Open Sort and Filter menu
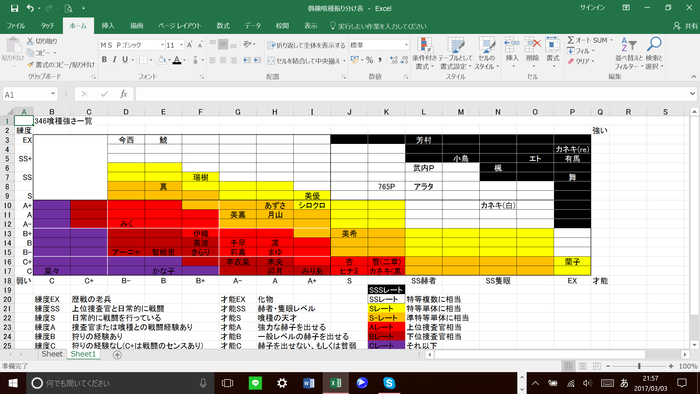The height and width of the screenshot is (394, 700). [629, 54]
